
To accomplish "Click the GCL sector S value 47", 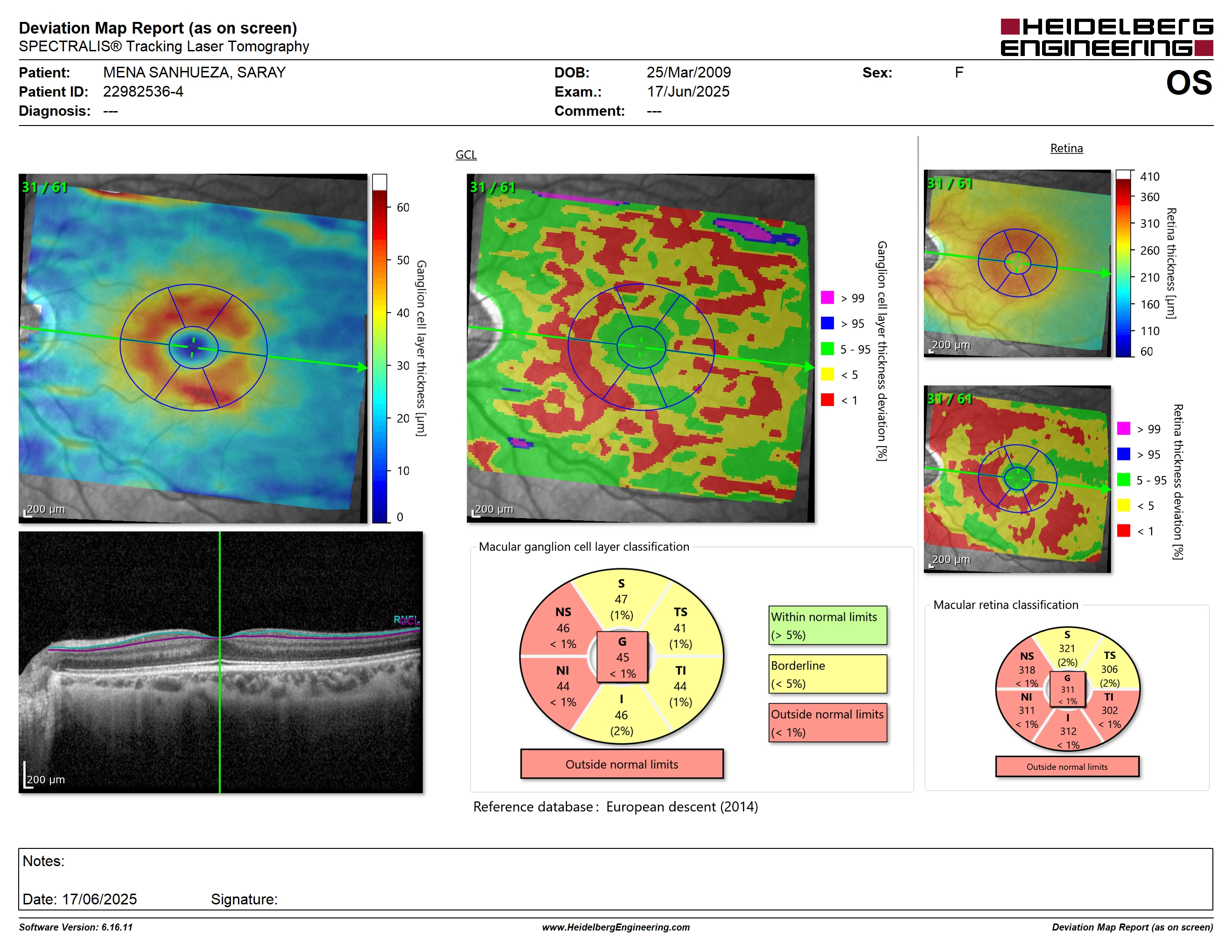I will (621, 600).
